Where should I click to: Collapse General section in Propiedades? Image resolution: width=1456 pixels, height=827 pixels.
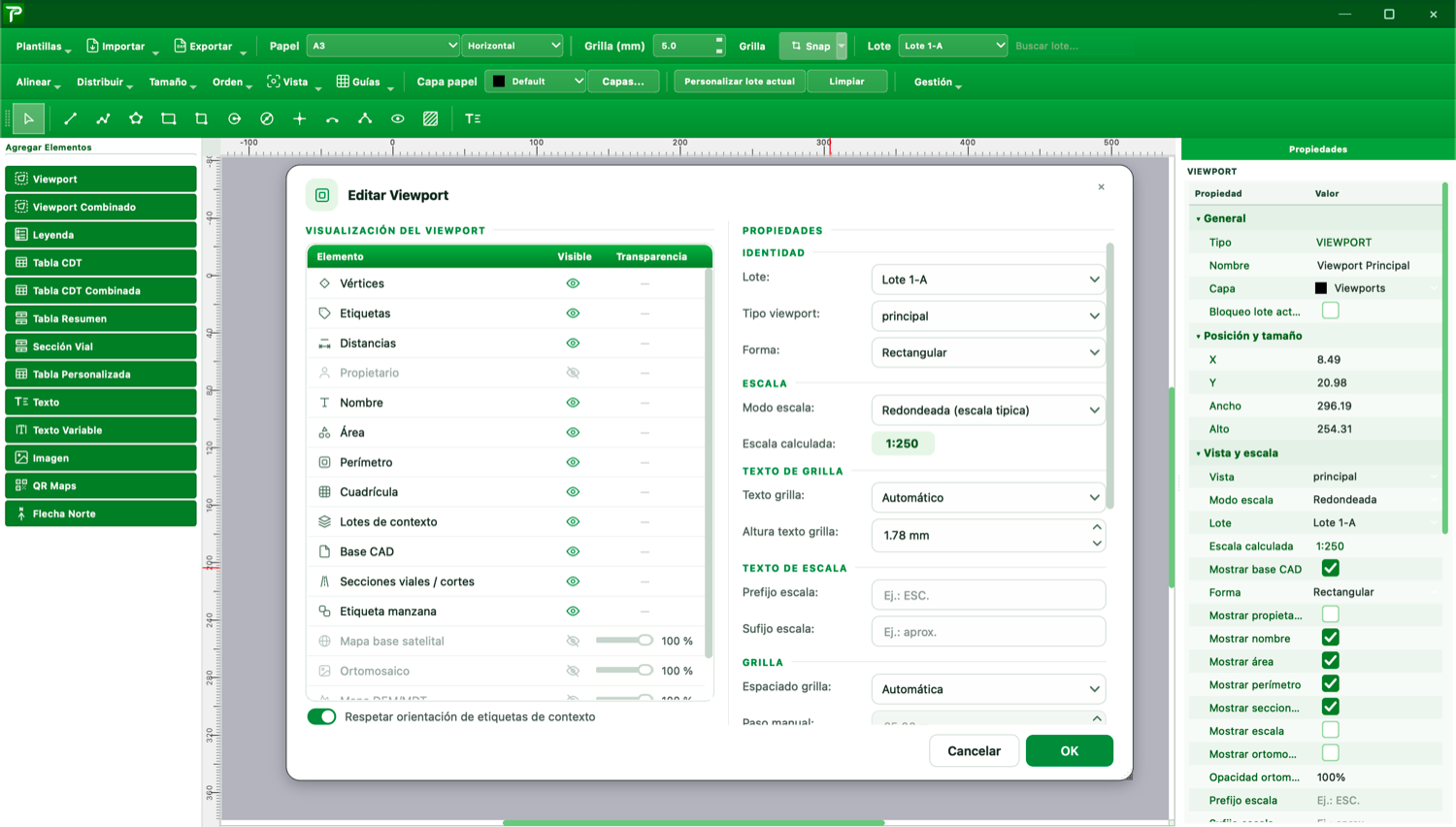[1198, 219]
